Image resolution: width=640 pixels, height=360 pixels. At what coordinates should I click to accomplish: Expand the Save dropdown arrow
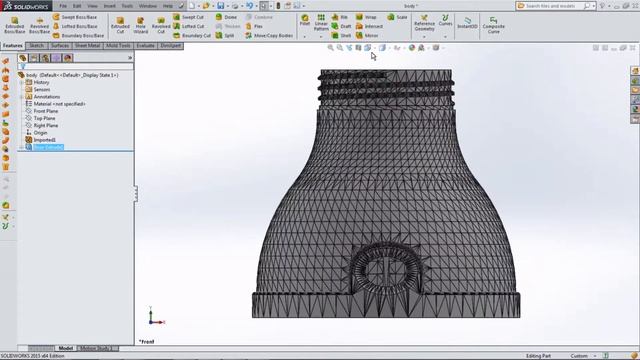click(x=227, y=6)
